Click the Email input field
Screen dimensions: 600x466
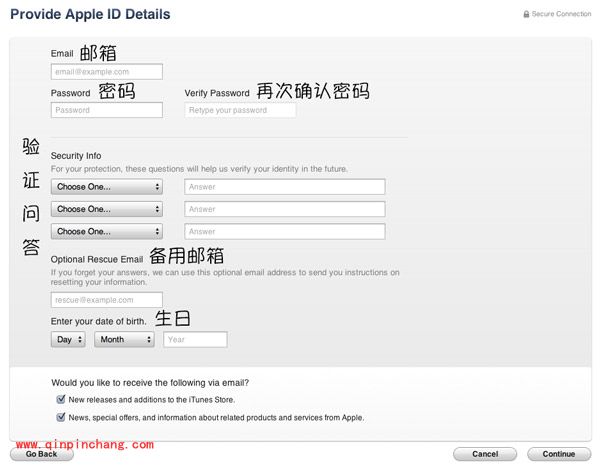tap(107, 72)
